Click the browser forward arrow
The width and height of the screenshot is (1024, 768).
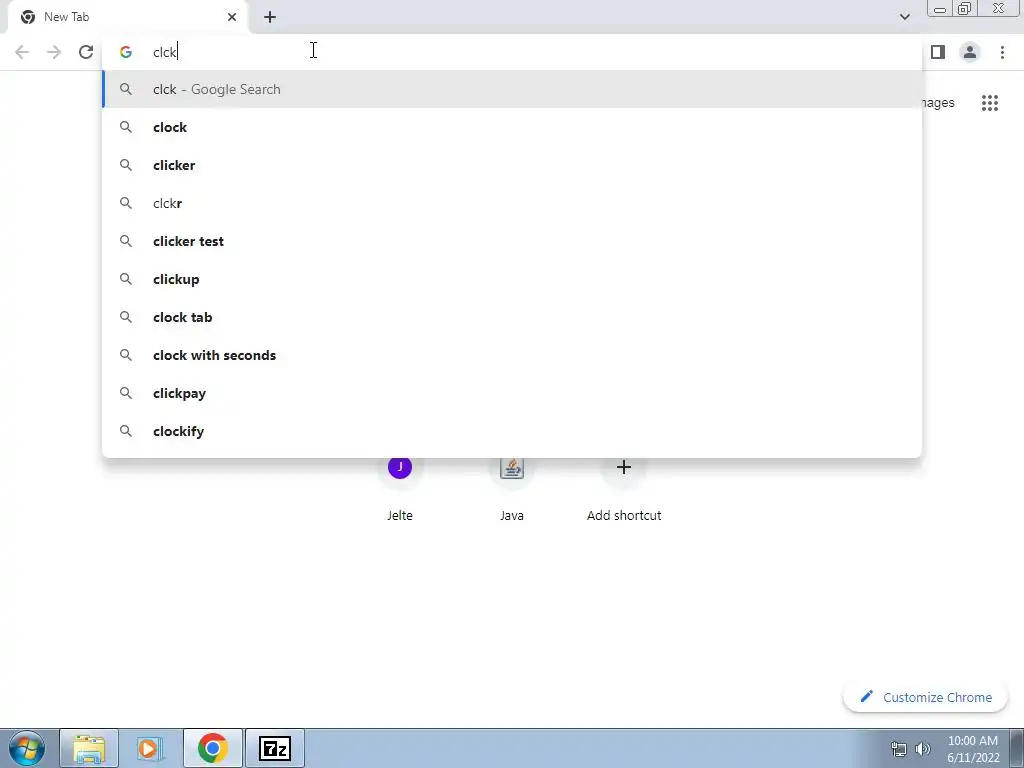(x=54, y=52)
